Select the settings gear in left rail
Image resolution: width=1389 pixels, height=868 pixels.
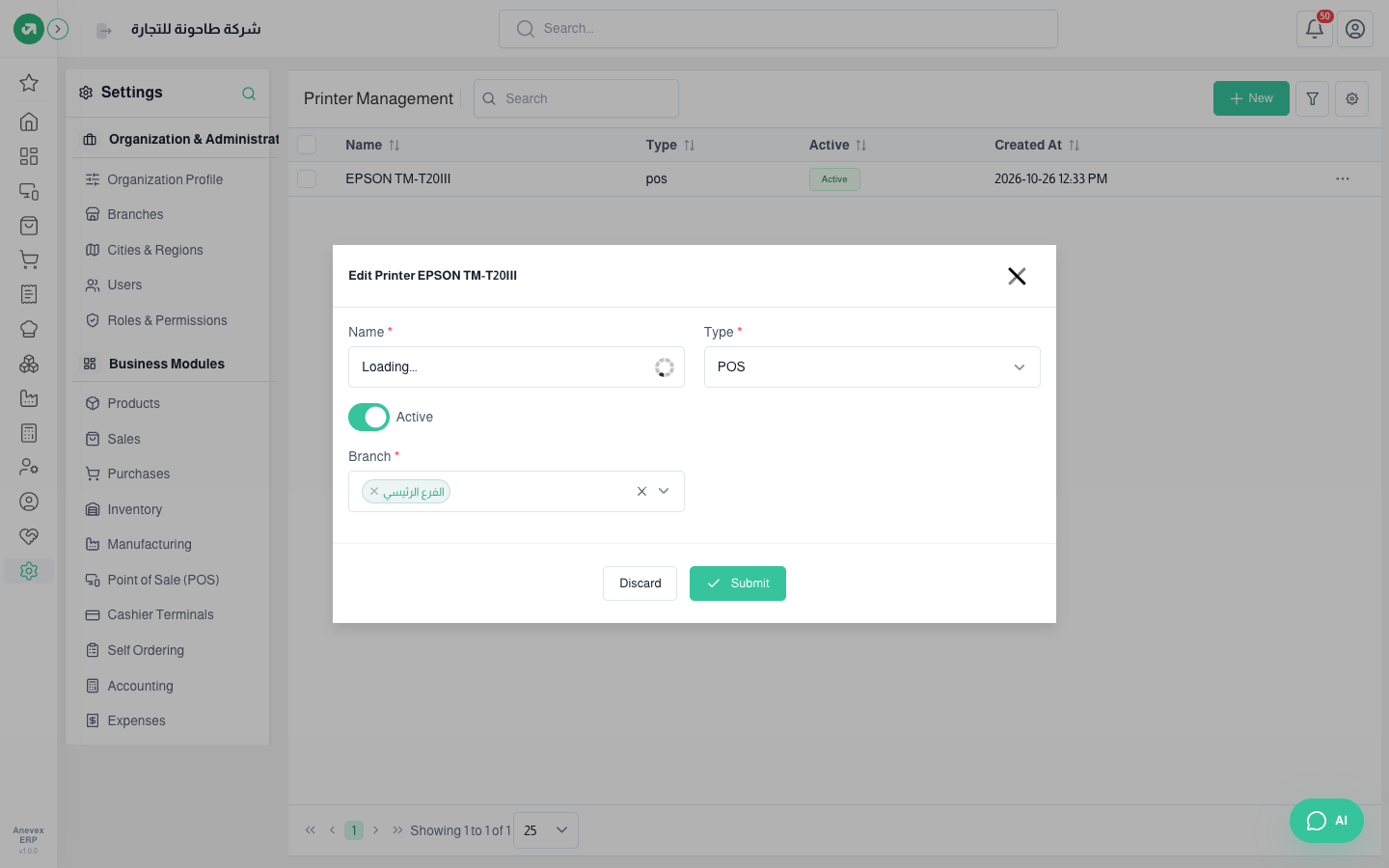[x=29, y=571]
